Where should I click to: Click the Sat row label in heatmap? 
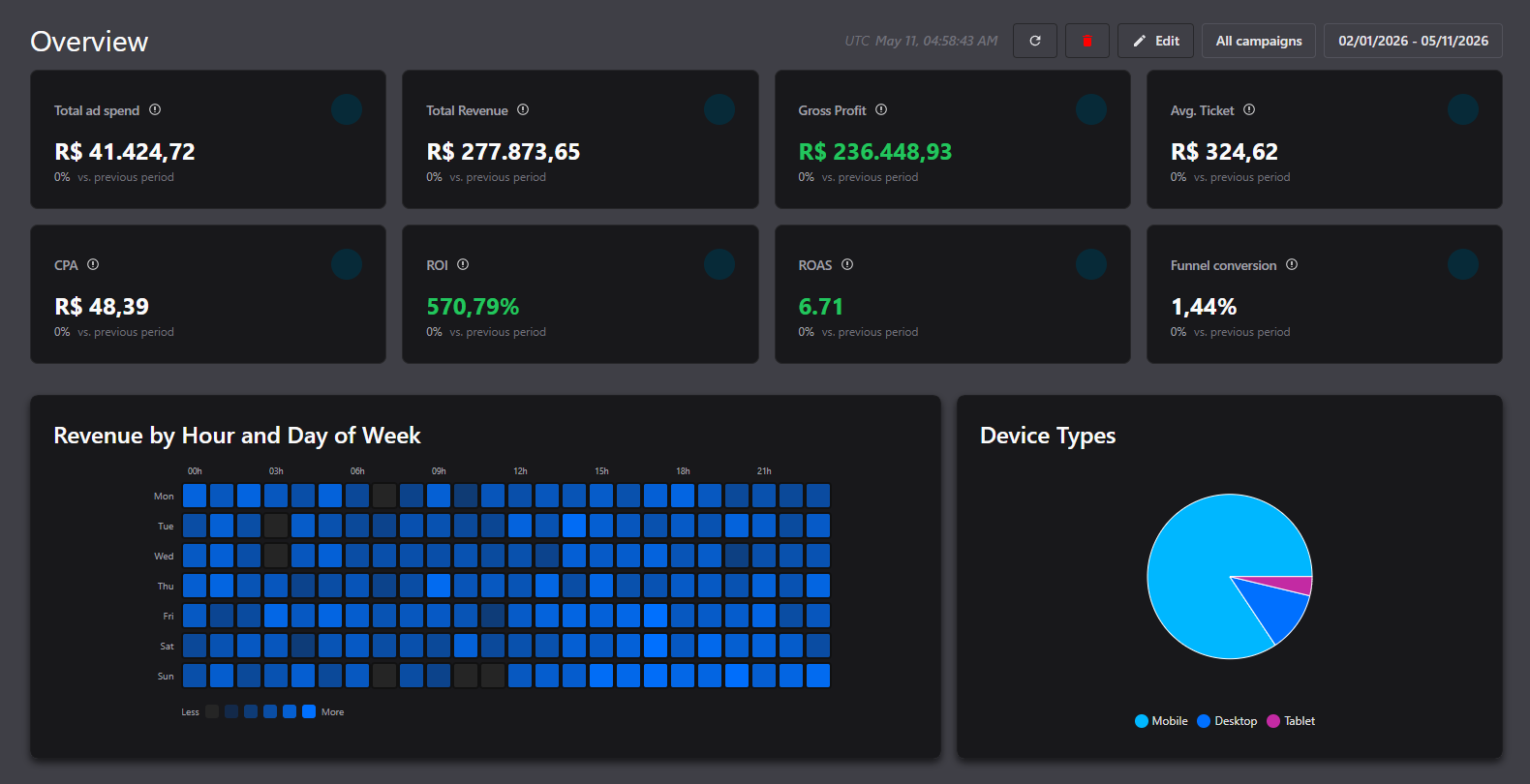[167, 647]
